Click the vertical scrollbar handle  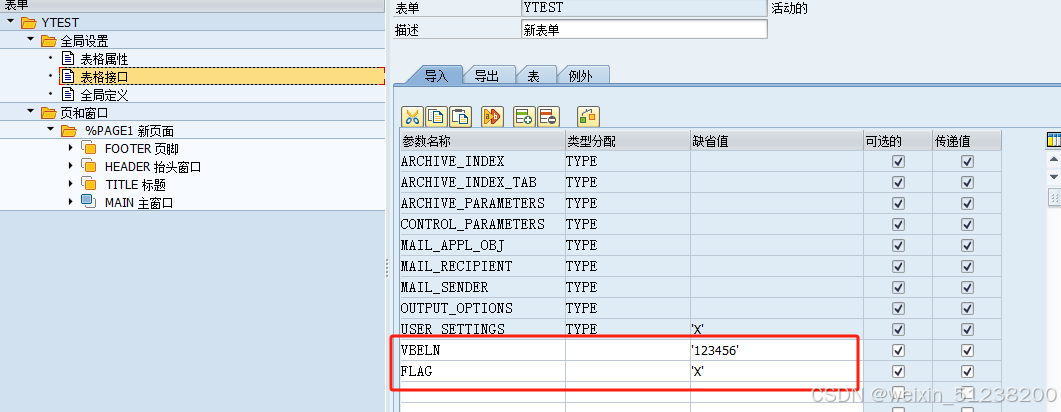(x=1054, y=197)
